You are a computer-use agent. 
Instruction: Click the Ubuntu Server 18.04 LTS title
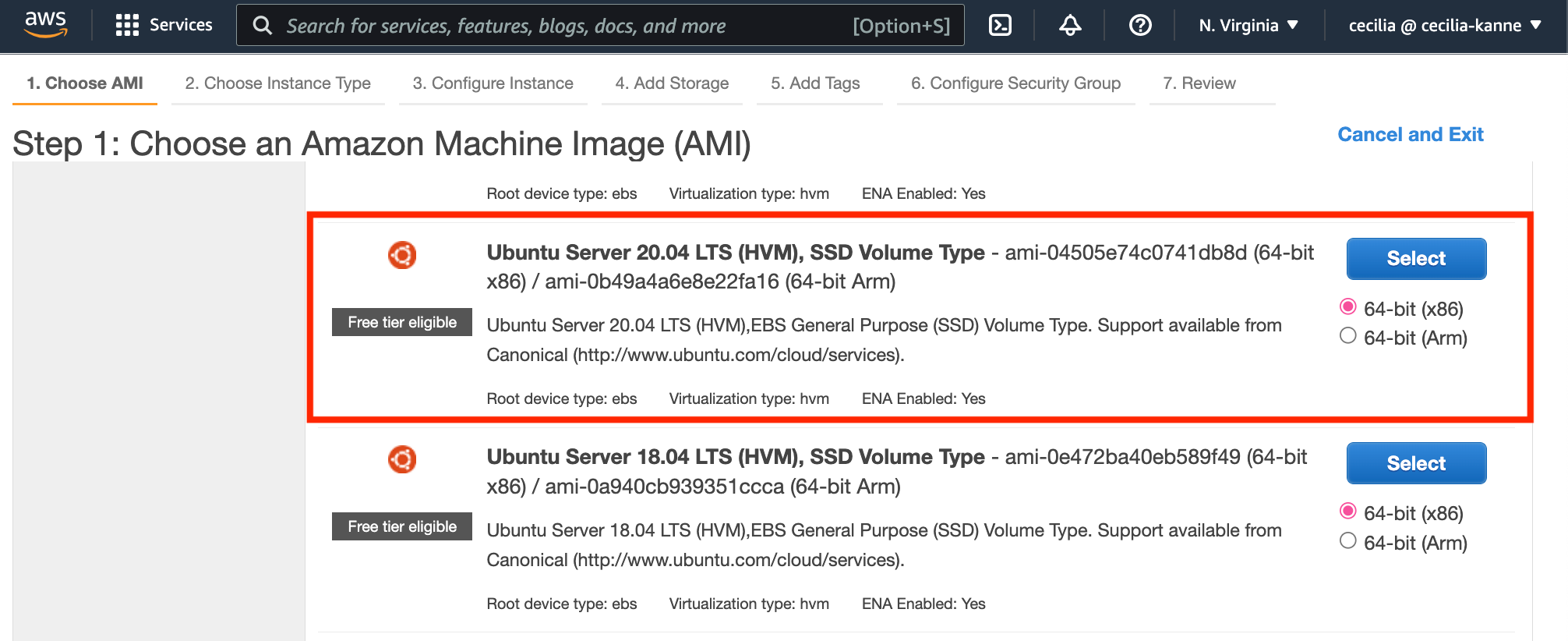click(x=736, y=457)
